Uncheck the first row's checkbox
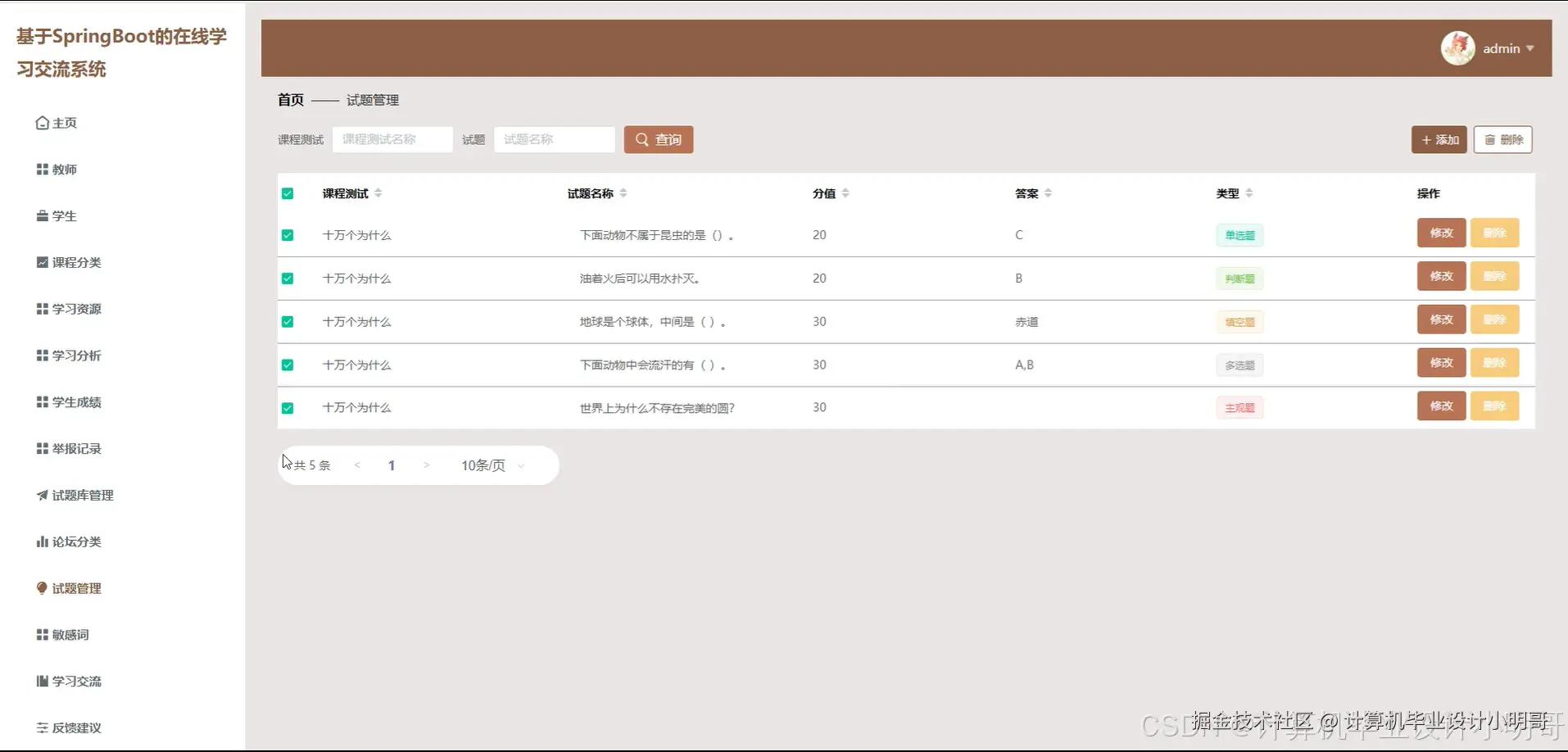The height and width of the screenshot is (752, 1568). coord(288,235)
